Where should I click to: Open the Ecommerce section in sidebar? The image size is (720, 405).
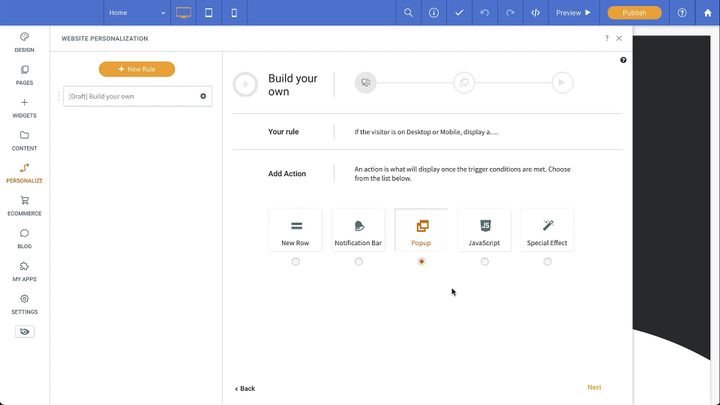24,205
